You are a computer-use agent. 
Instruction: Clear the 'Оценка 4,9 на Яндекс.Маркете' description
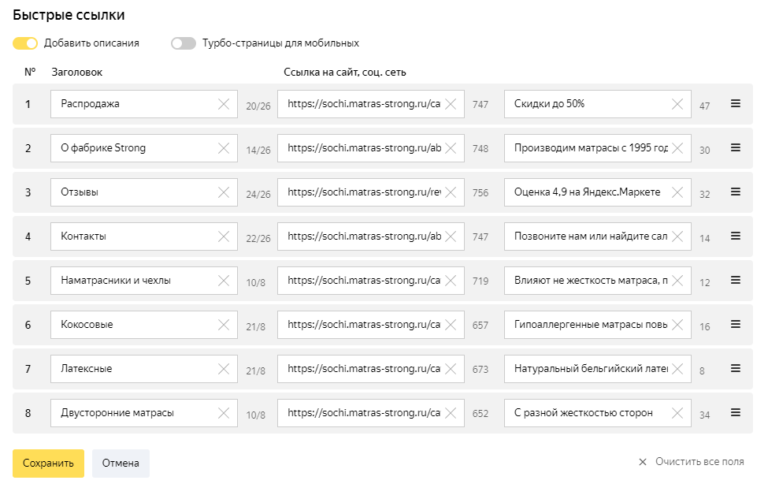point(677,192)
